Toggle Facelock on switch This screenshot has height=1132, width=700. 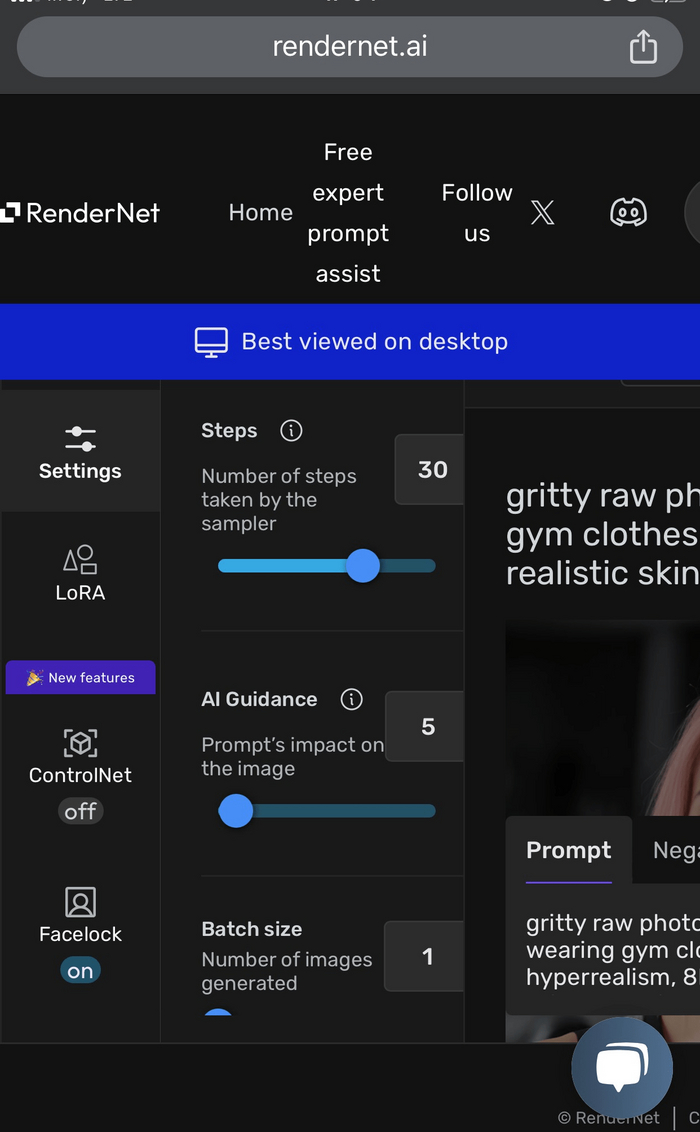80,971
